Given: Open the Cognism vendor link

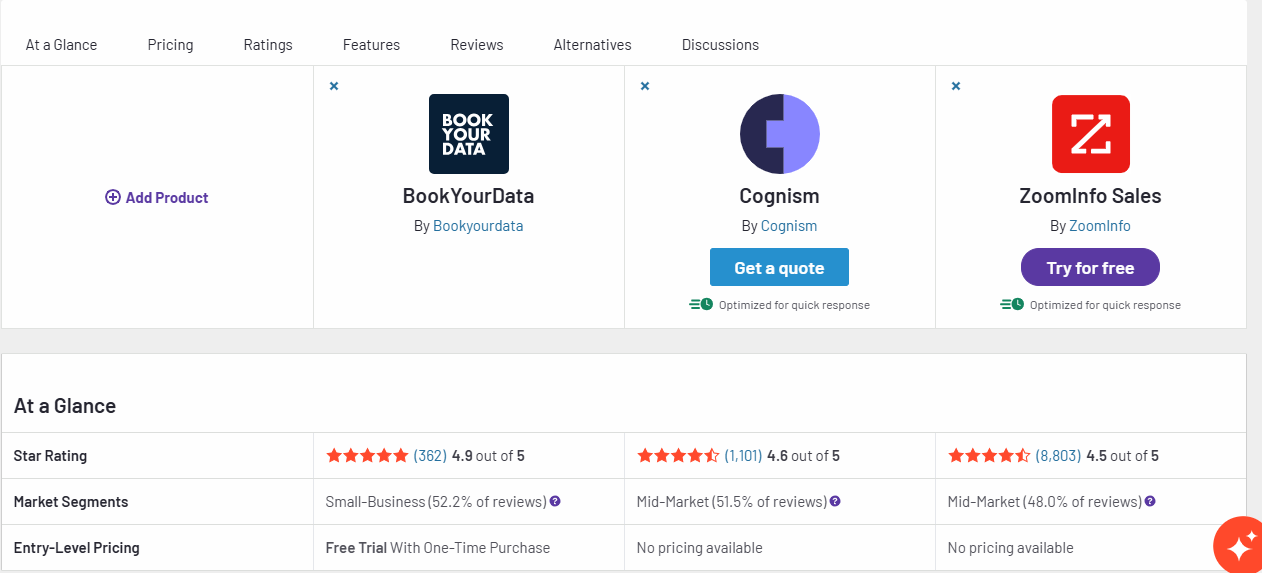Looking at the screenshot, I should (x=789, y=226).
